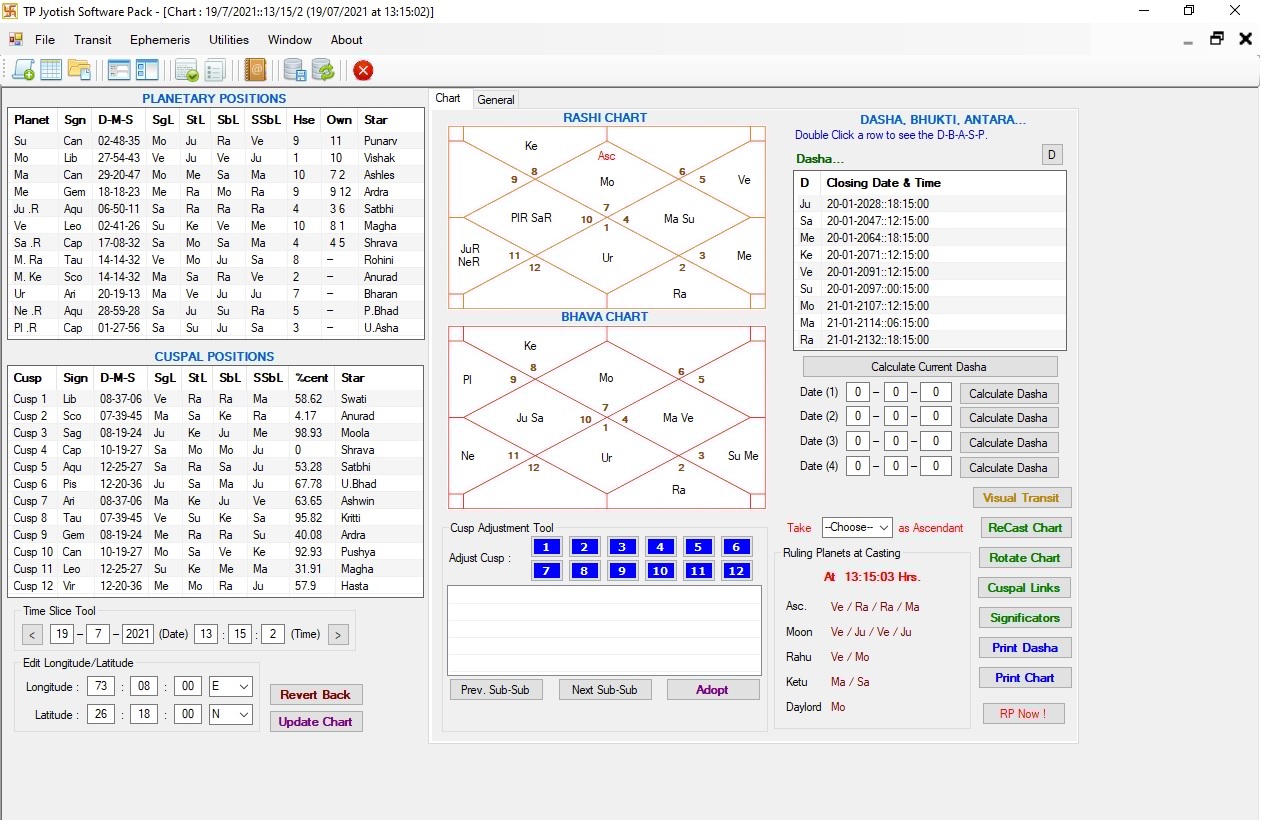Click the address book toolbar icon

pos(256,70)
